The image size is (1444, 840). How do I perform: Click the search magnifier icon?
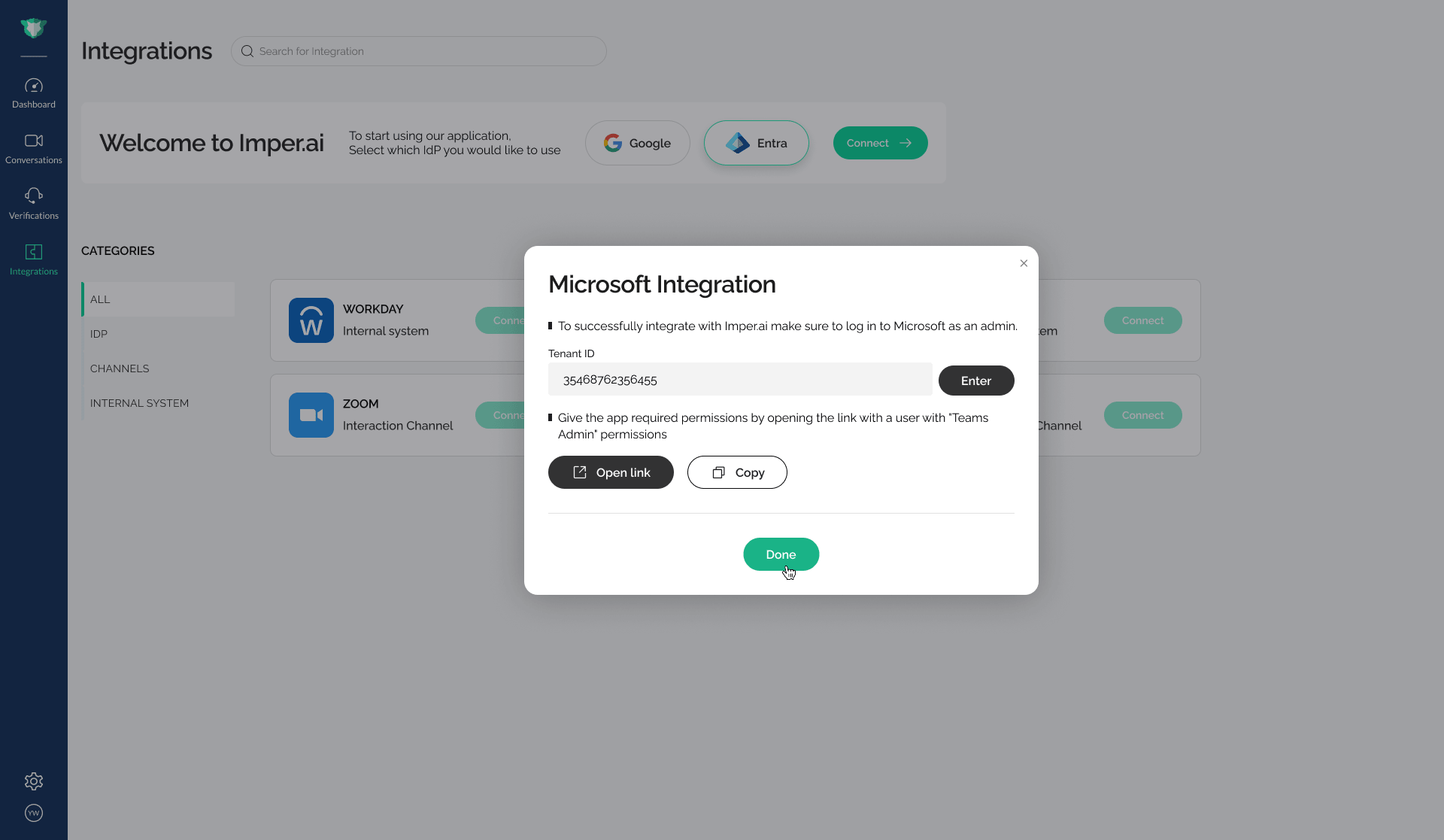point(247,50)
